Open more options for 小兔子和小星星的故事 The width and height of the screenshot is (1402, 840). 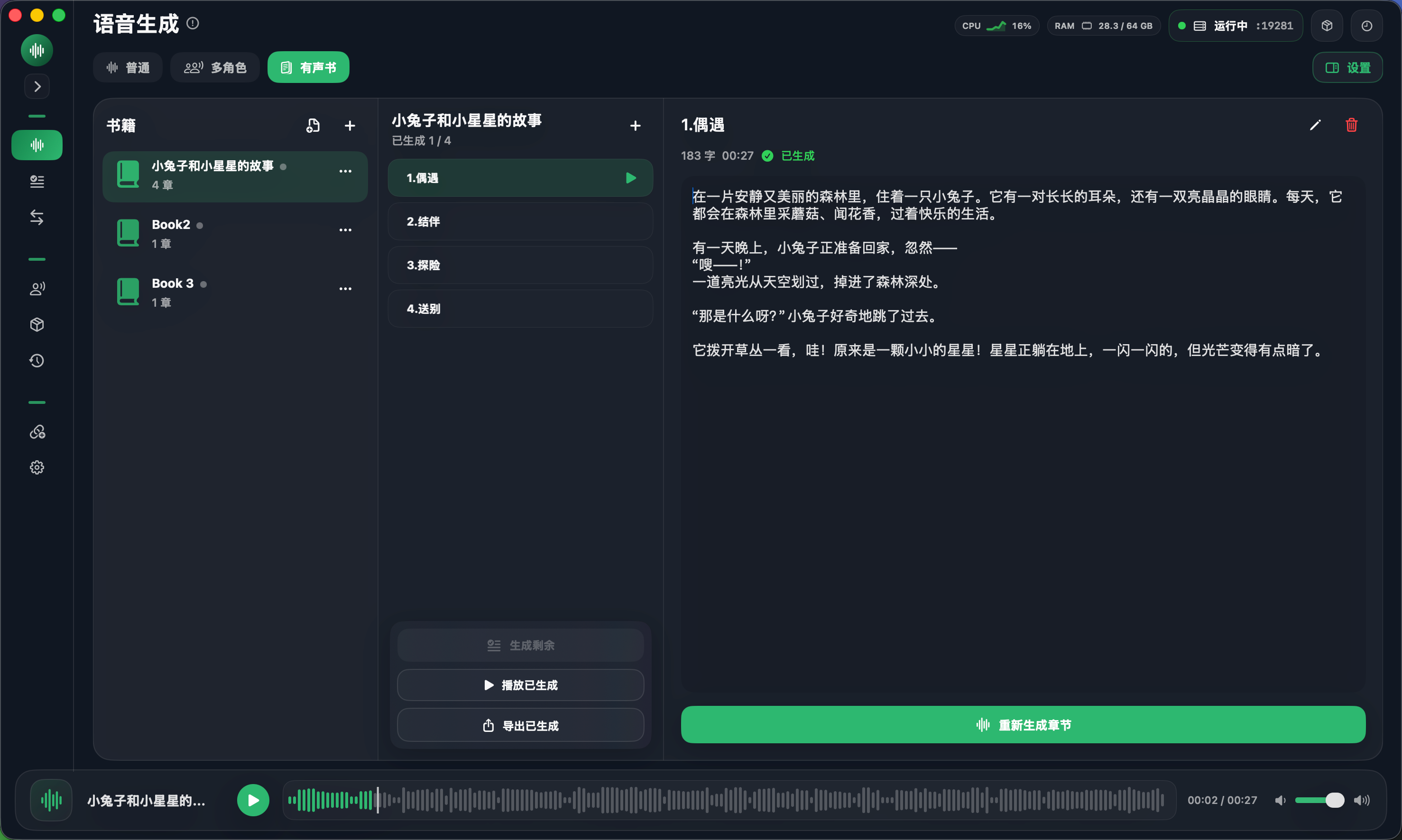[x=345, y=171]
